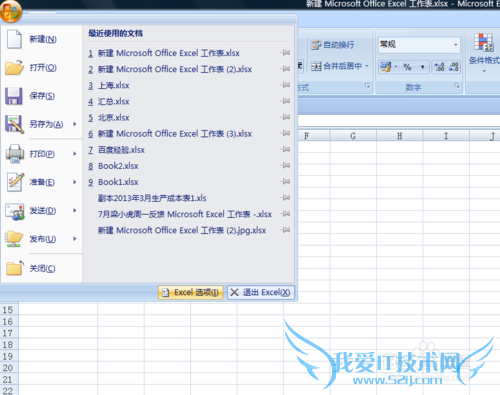Pin 百度经验.xlsx to the recent list

click(285, 149)
